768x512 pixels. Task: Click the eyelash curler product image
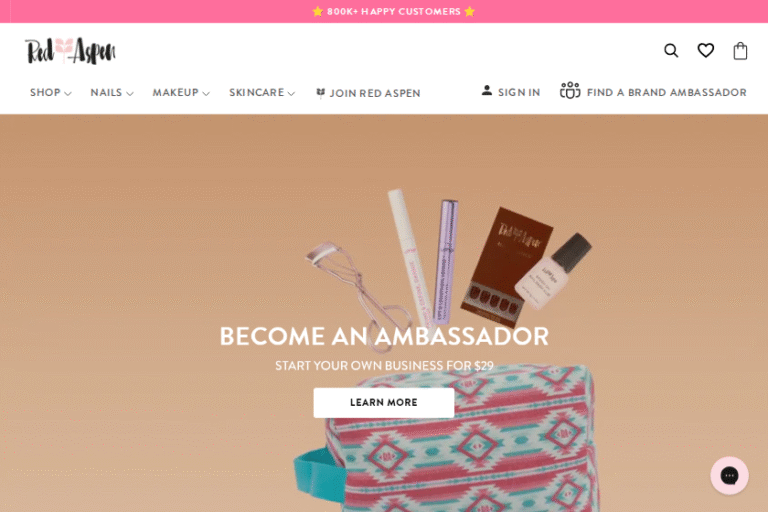click(x=360, y=284)
